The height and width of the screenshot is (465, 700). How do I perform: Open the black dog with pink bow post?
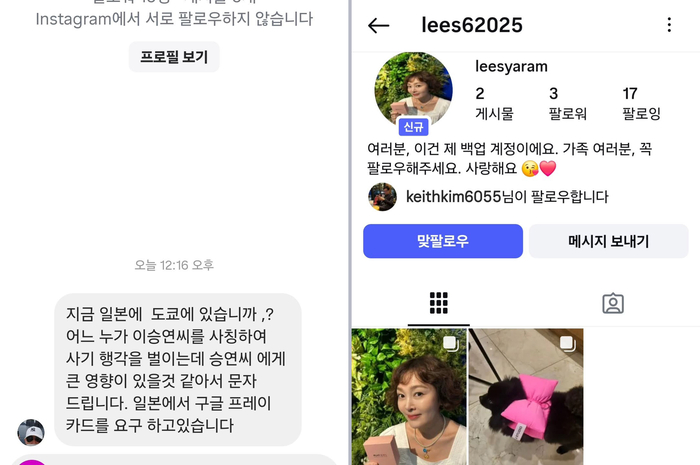[525, 397]
